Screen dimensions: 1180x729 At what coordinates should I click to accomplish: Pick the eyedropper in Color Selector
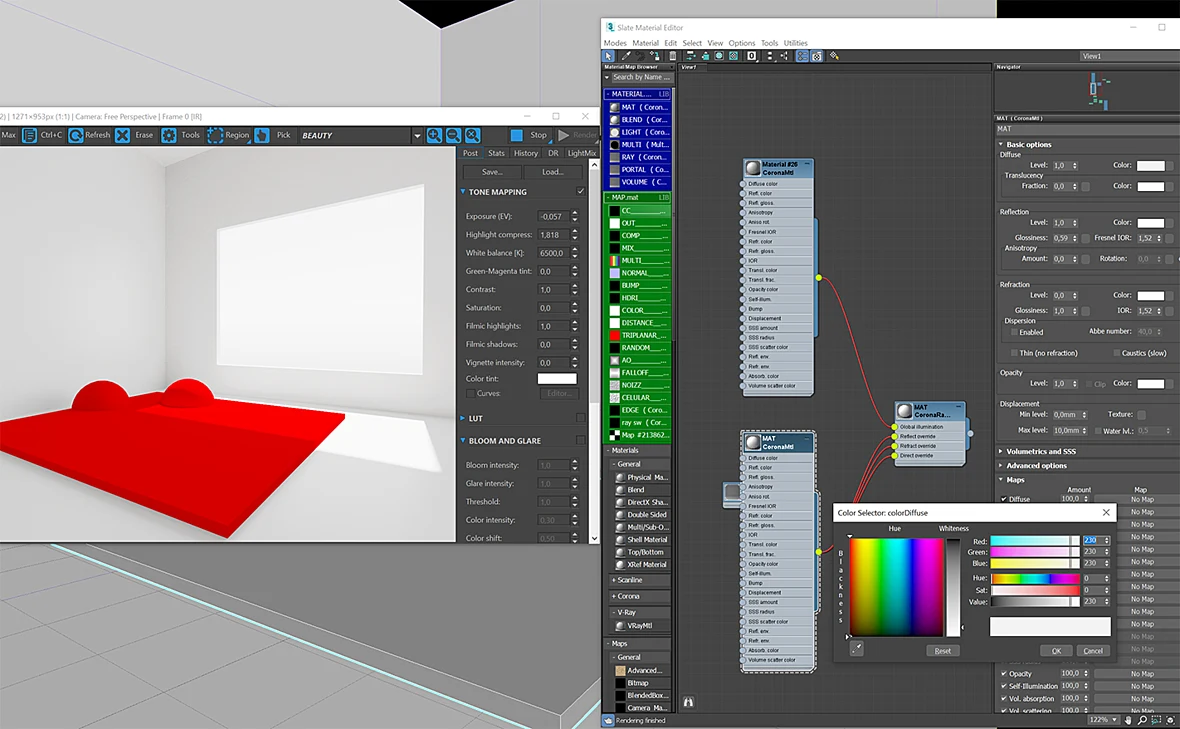pos(856,649)
